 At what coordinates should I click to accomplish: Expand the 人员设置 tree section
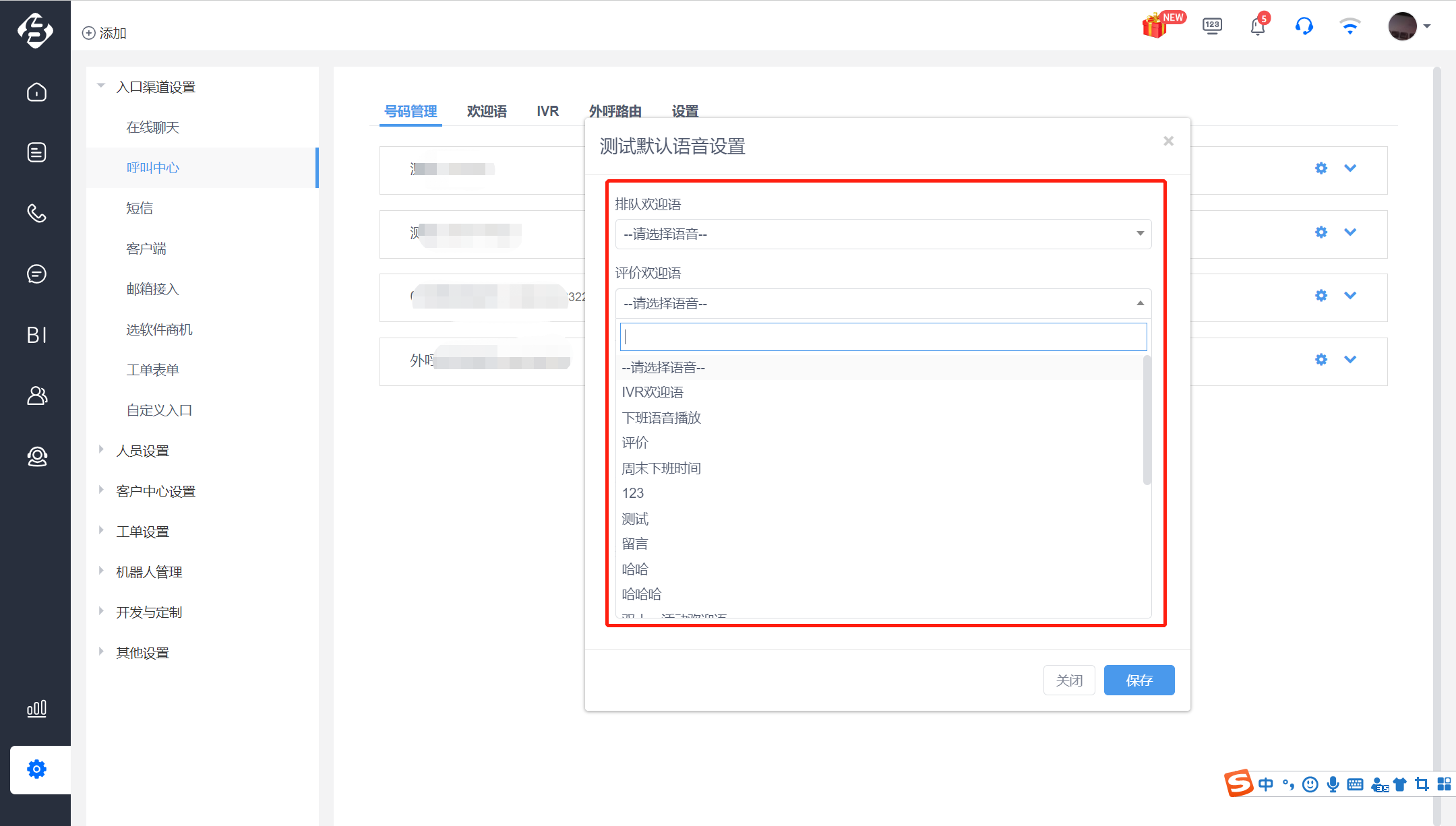[142, 451]
